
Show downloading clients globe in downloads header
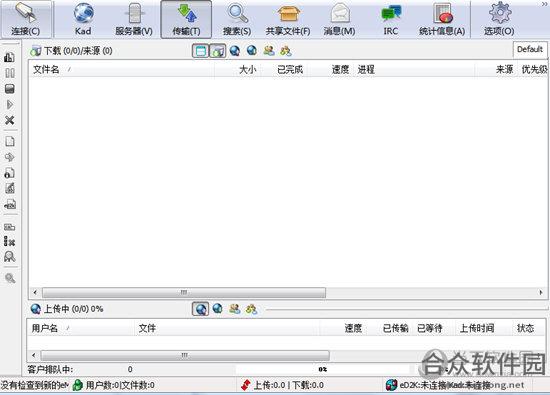click(x=251, y=51)
